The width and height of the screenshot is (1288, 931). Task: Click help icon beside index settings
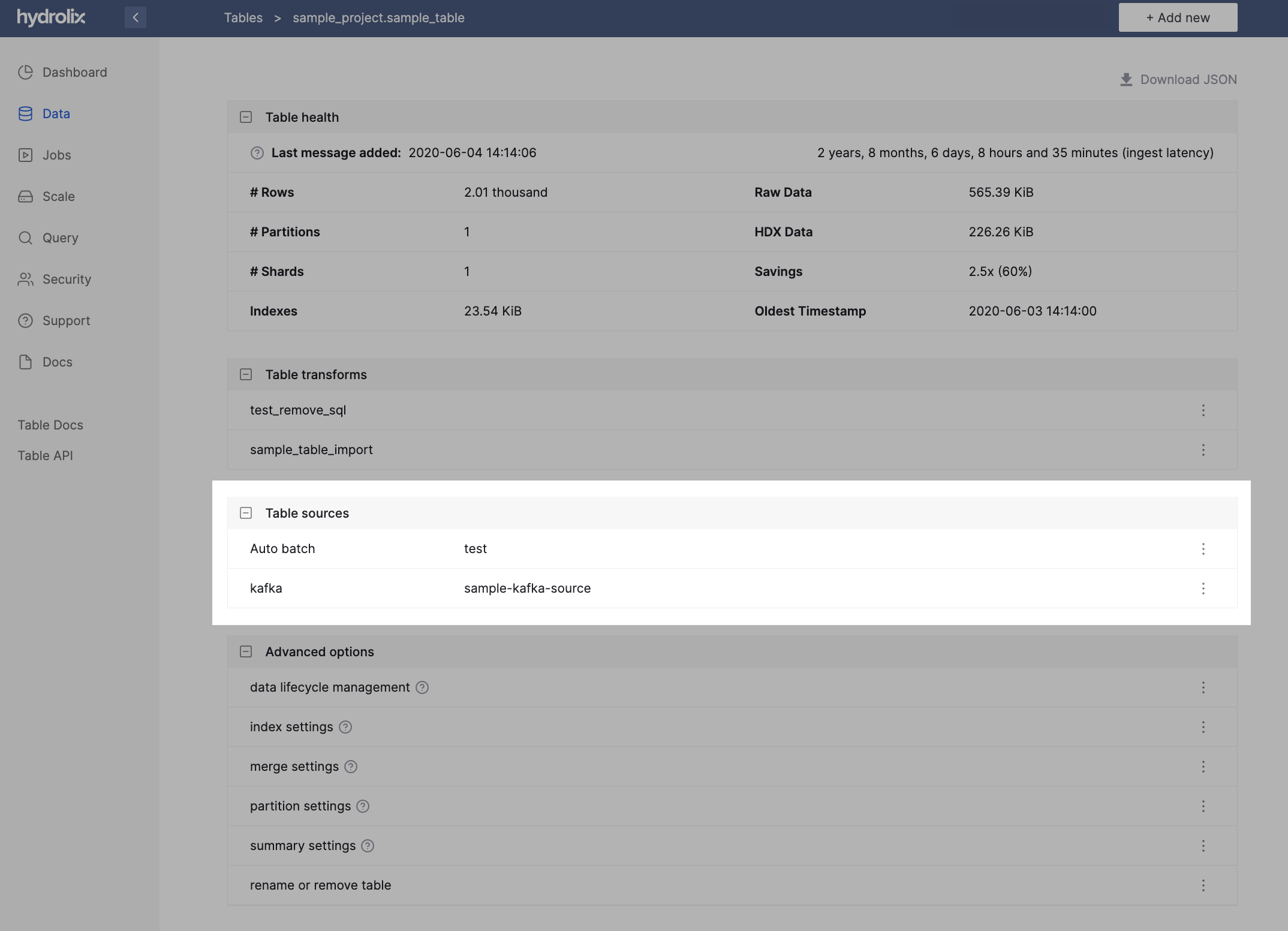[345, 727]
